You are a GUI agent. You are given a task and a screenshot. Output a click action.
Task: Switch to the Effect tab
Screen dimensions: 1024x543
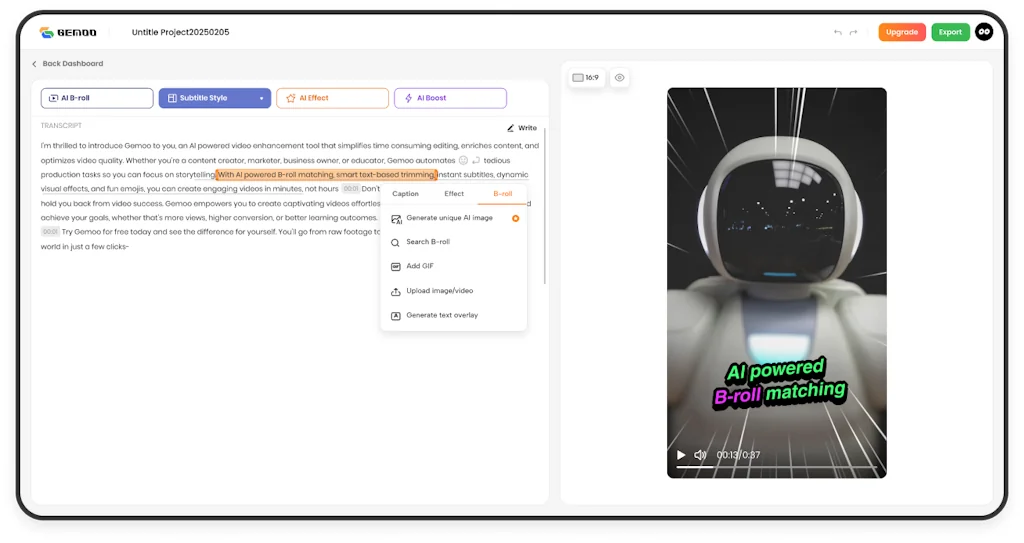454,194
